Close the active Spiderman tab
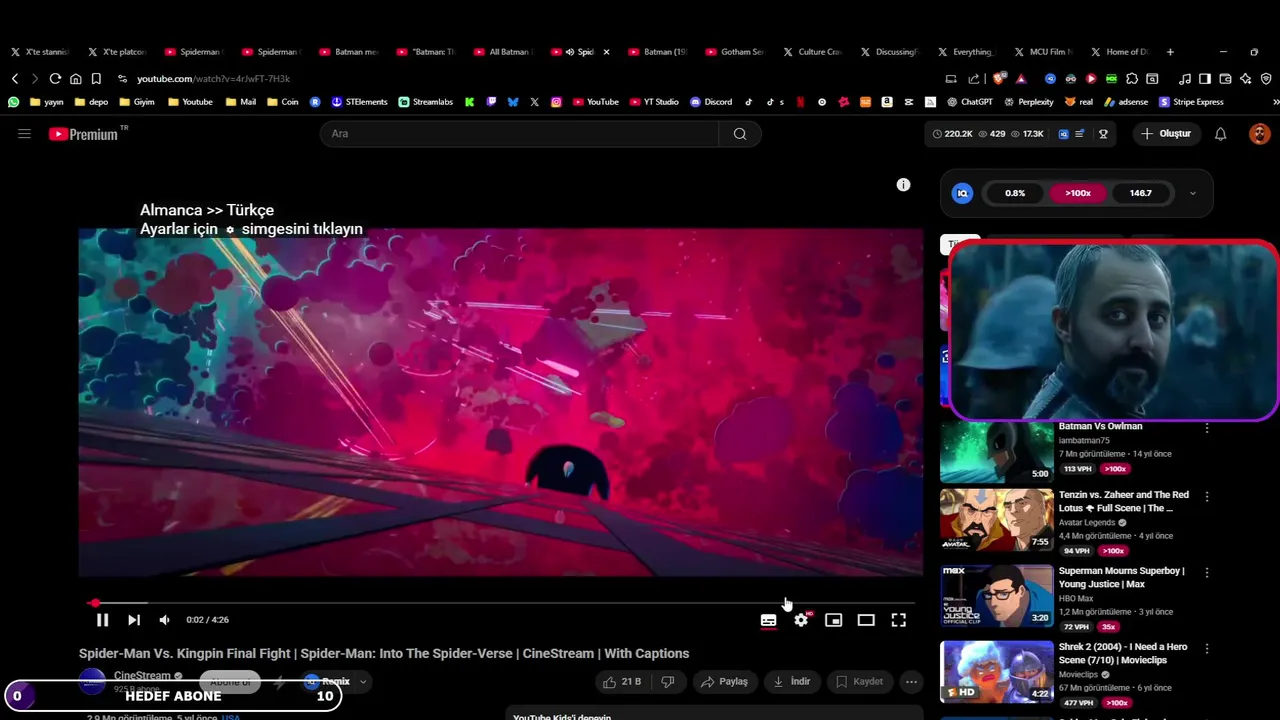This screenshot has height=720, width=1280. point(606,52)
